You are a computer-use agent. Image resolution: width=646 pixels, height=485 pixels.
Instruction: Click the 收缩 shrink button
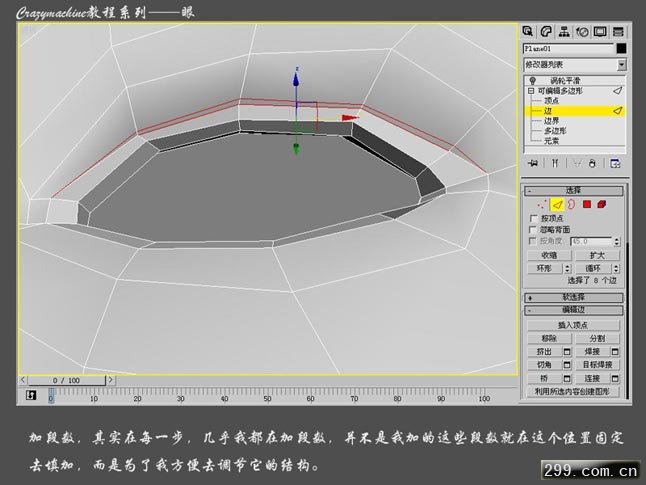click(x=549, y=255)
